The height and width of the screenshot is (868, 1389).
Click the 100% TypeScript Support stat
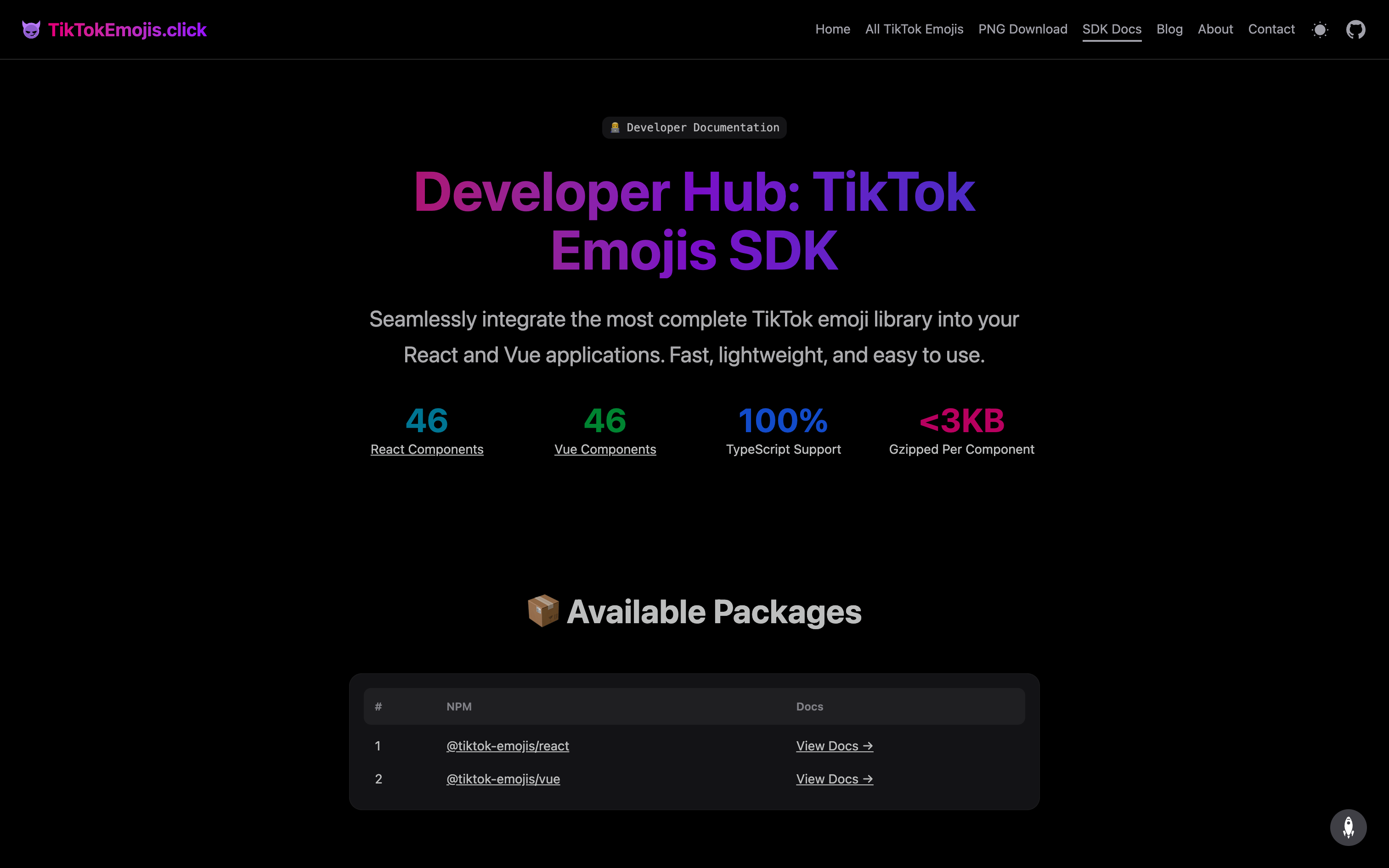[x=783, y=431]
